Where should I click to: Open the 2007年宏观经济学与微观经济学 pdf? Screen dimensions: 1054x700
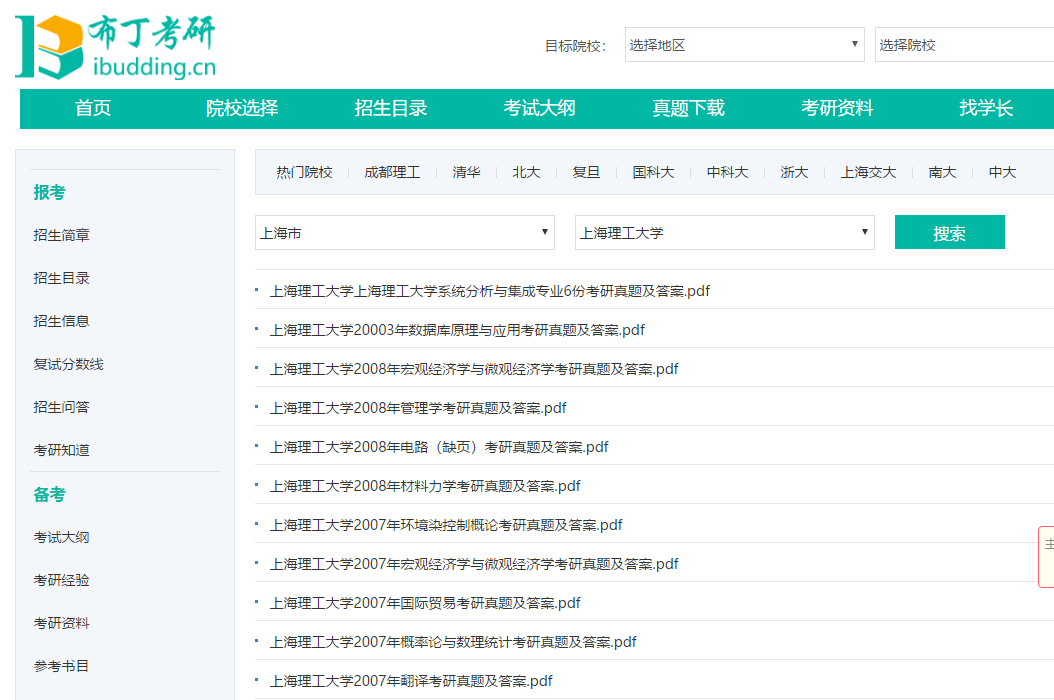(x=474, y=564)
